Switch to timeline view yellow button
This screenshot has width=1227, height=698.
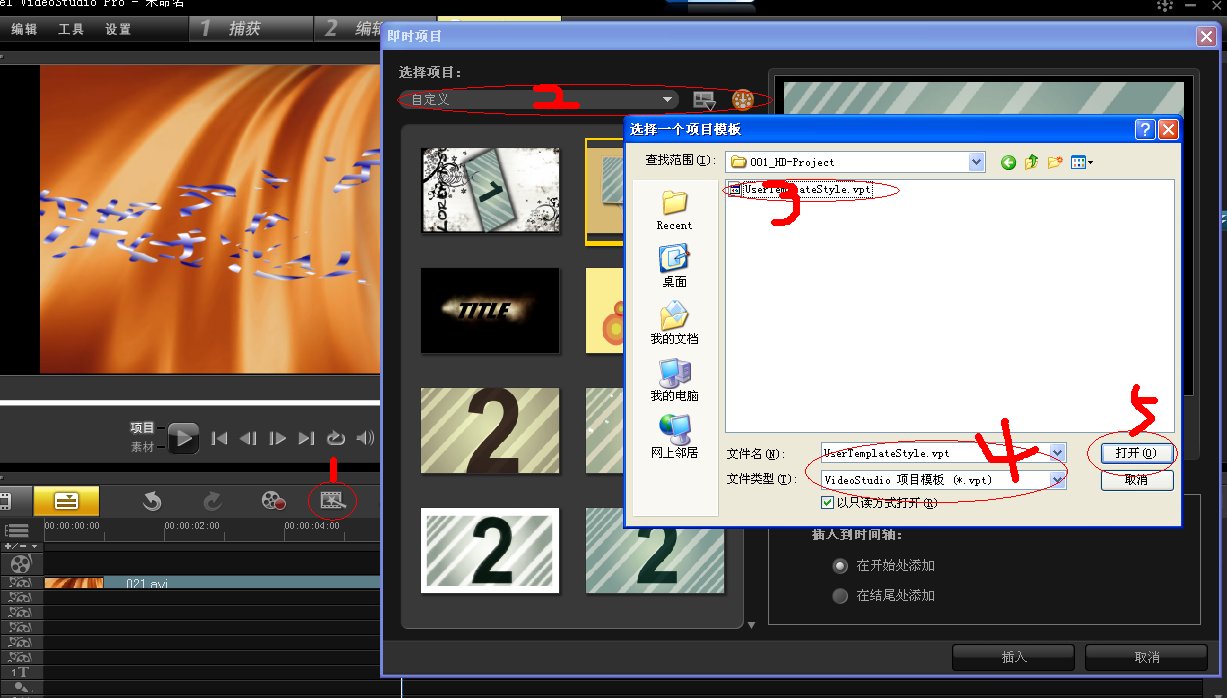click(66, 500)
